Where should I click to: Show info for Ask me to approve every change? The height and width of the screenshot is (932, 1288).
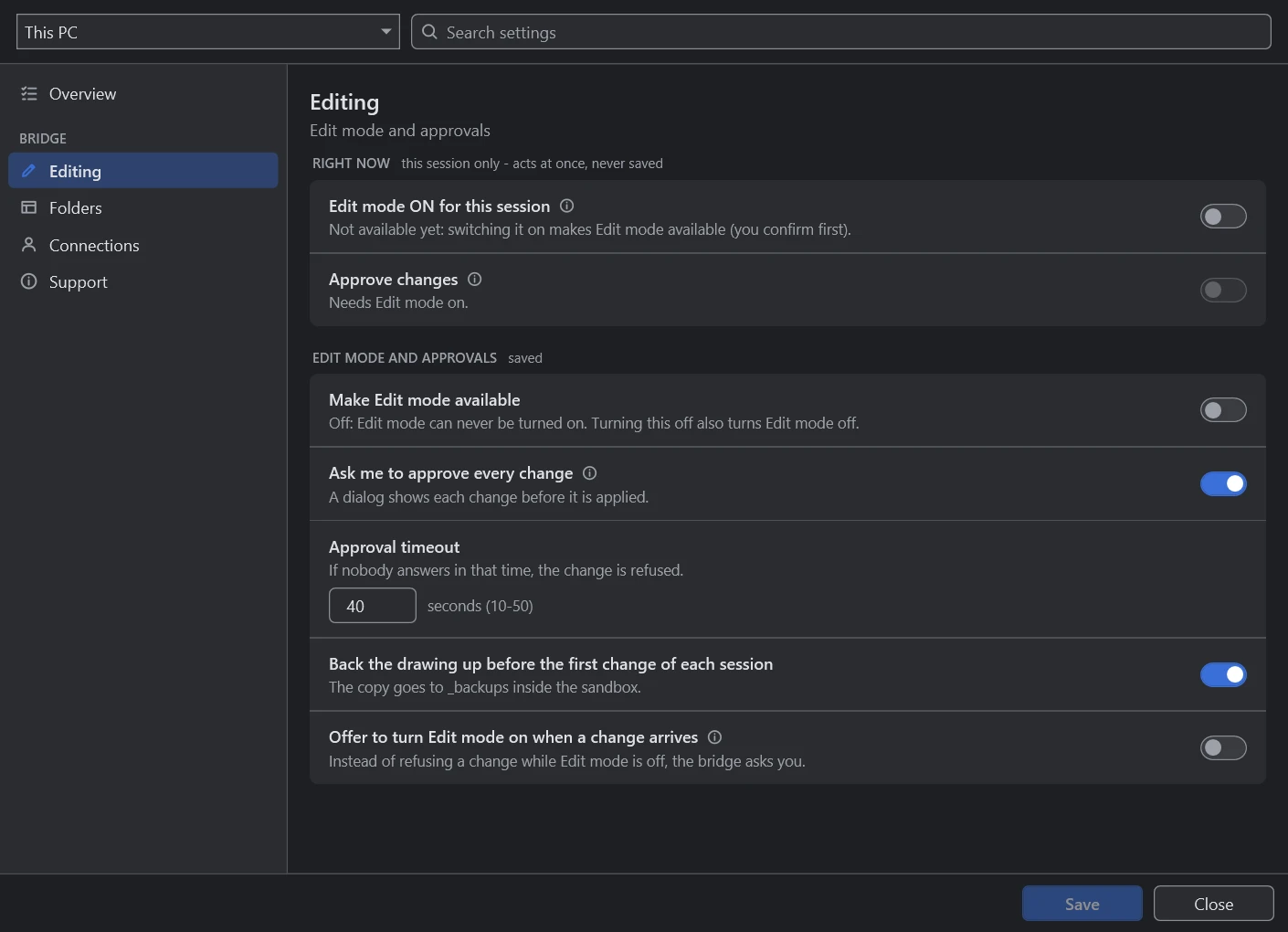[590, 472]
